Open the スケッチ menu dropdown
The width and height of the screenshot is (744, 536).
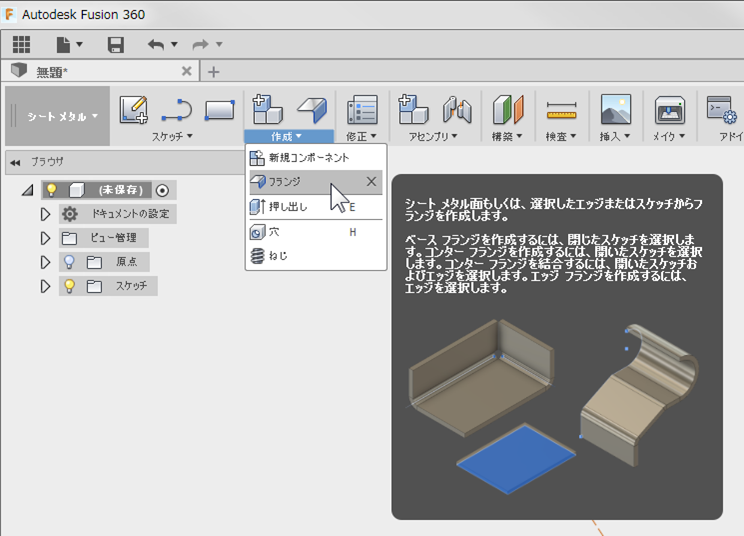click(x=172, y=137)
